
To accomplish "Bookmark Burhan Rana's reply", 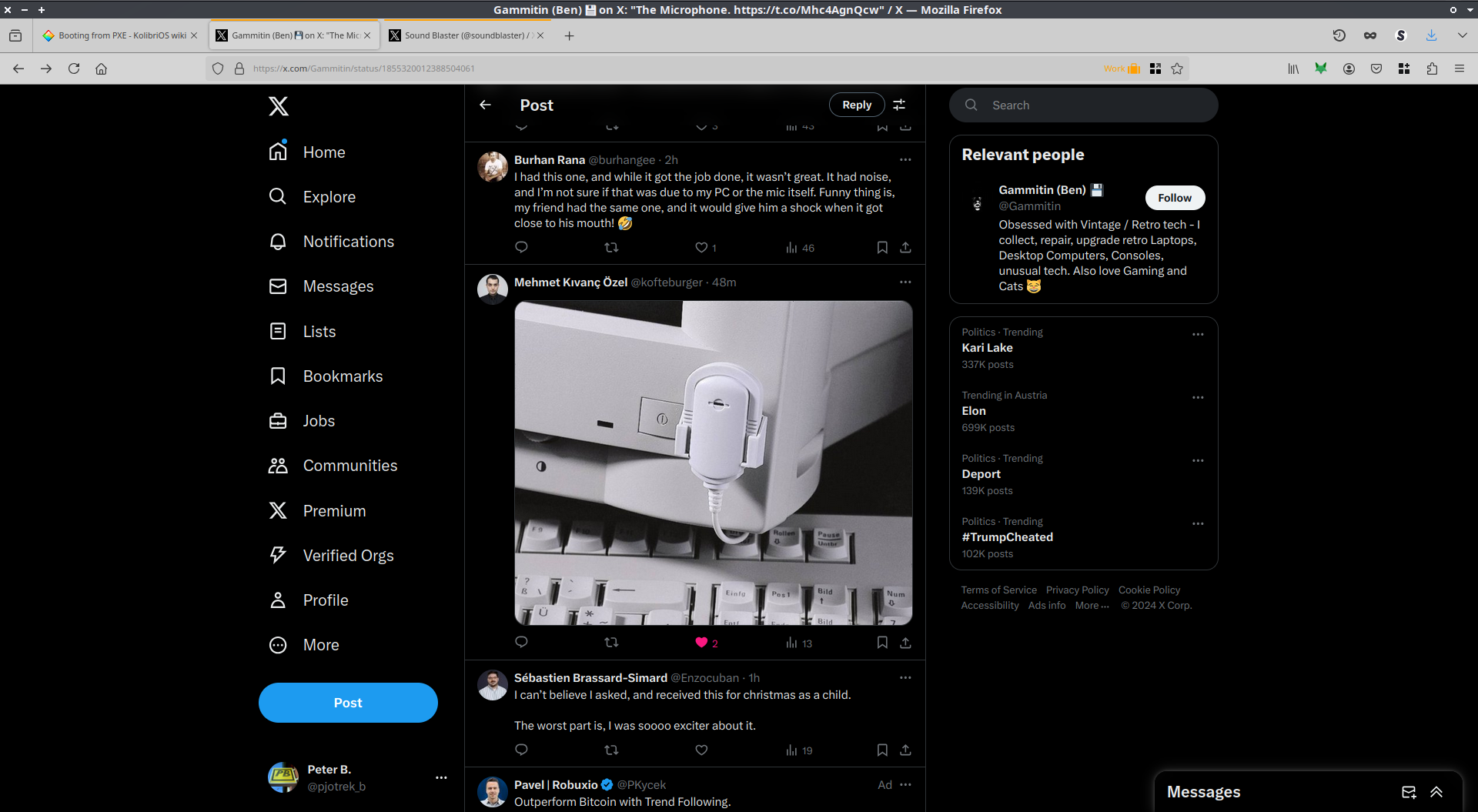I will [x=882, y=248].
